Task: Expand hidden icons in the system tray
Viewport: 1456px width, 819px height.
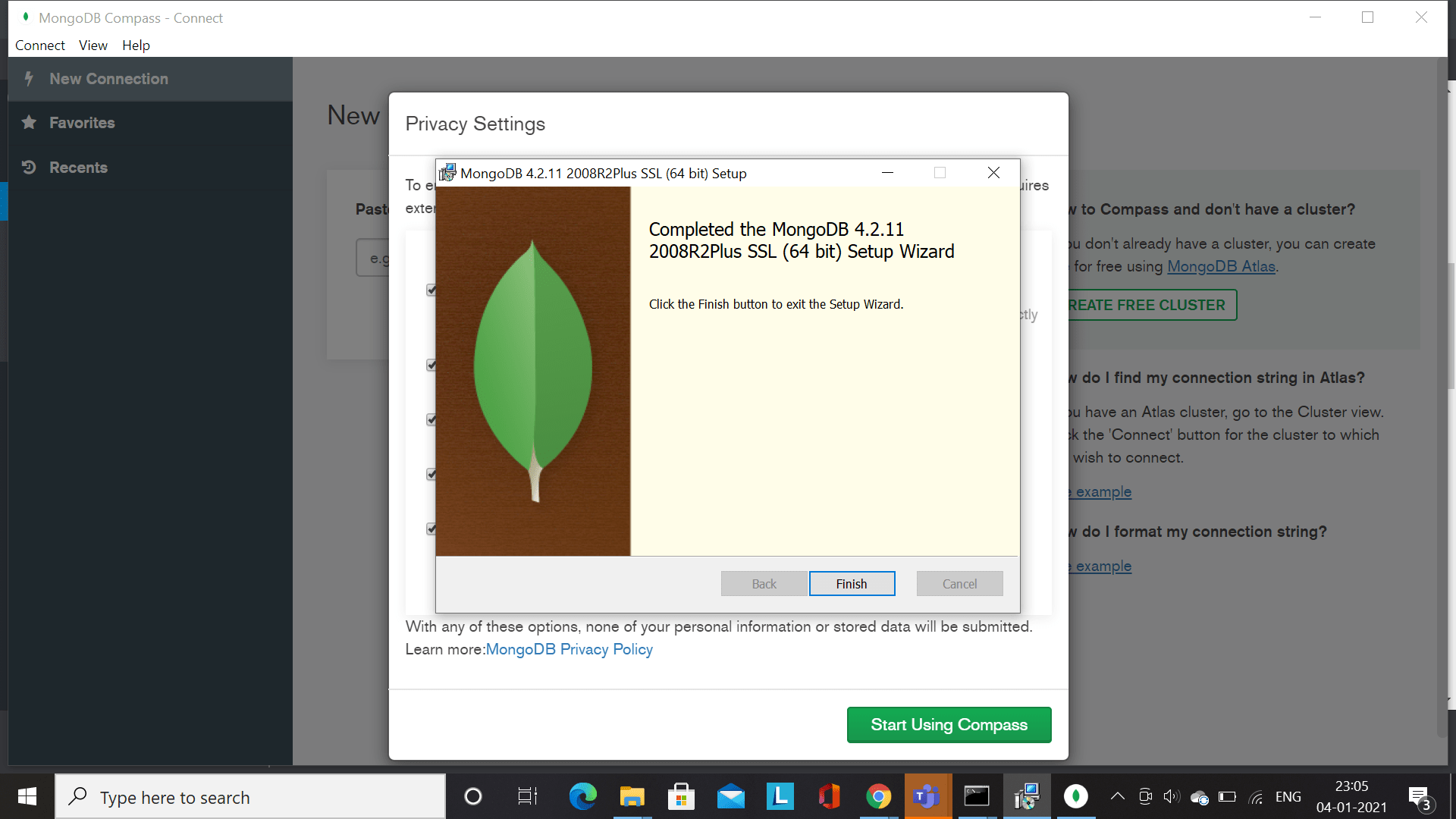Action: (1116, 796)
